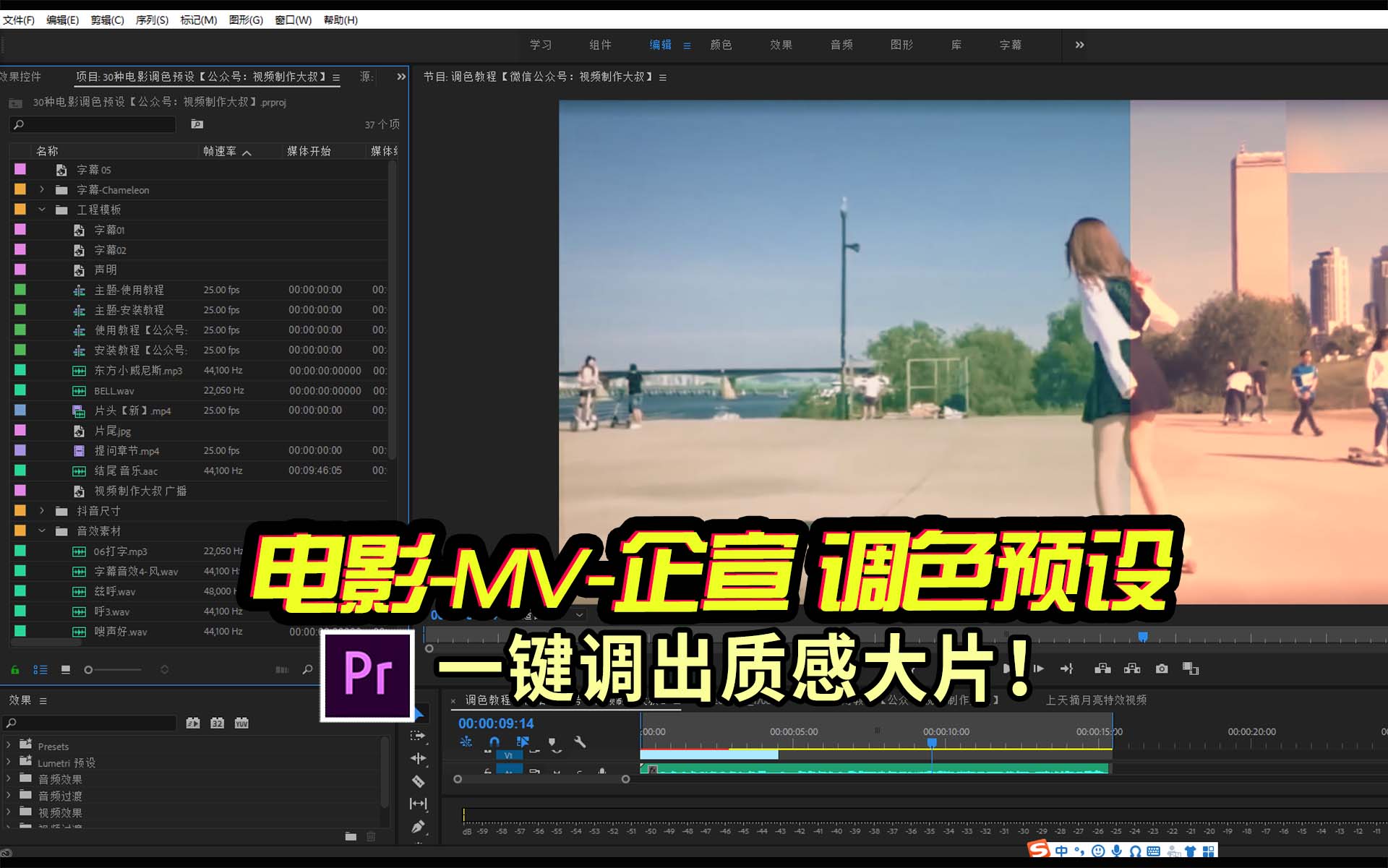Screen dimensions: 1388x868
Task: Expand the Presets effects folder
Action: click(x=8, y=744)
